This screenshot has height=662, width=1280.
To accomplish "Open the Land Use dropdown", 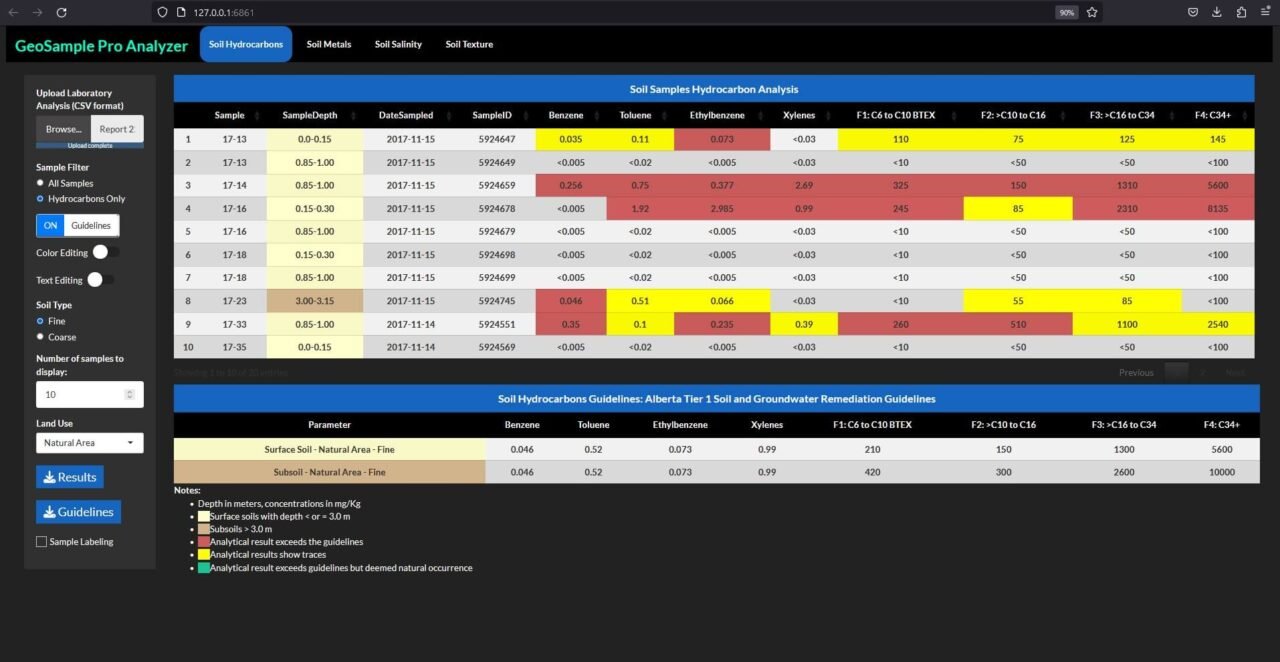I will pos(89,442).
